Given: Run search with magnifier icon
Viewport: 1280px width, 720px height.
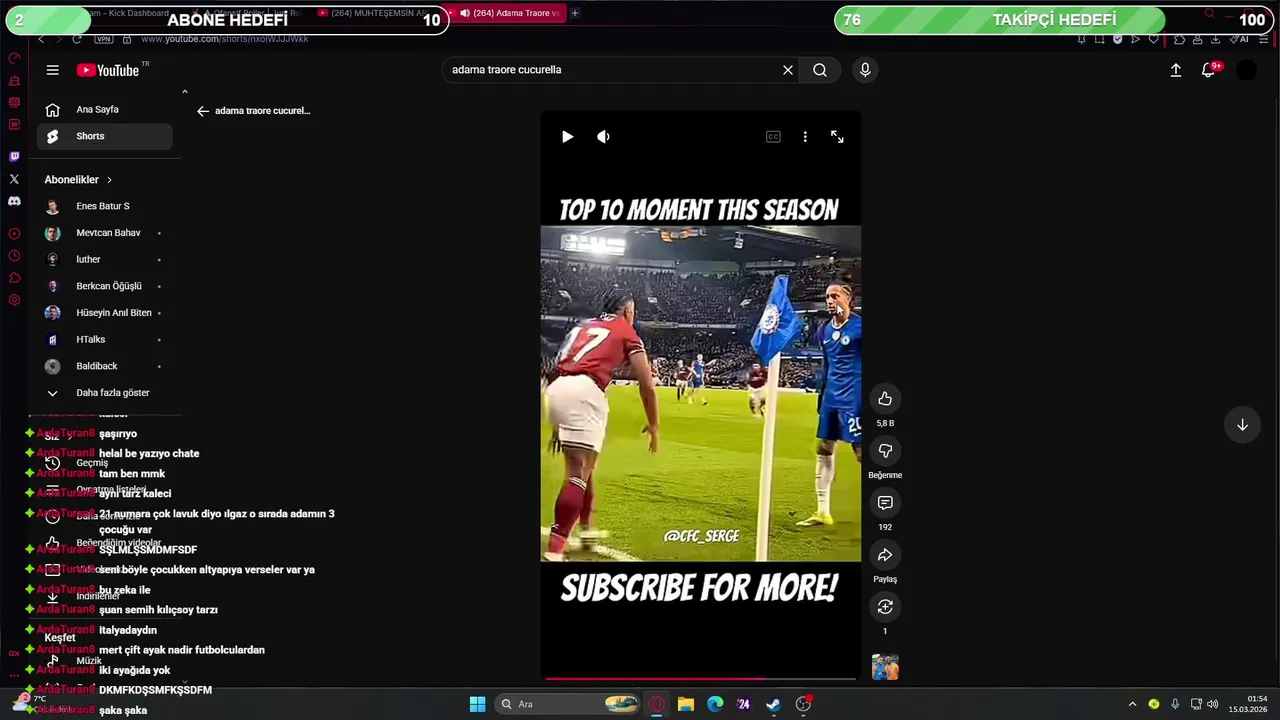Looking at the screenshot, I should [820, 70].
